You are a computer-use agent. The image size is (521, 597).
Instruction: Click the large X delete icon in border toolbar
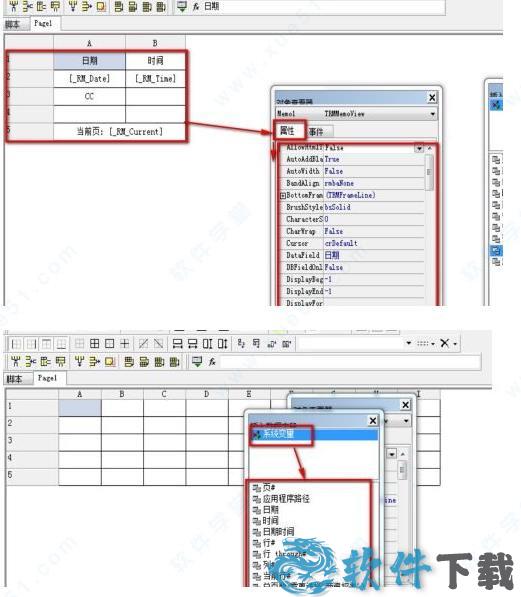pyautogui.click(x=444, y=343)
